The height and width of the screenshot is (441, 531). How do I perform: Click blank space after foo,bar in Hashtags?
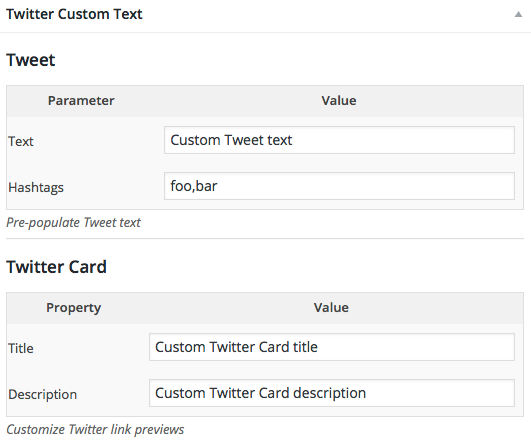click(x=366, y=186)
